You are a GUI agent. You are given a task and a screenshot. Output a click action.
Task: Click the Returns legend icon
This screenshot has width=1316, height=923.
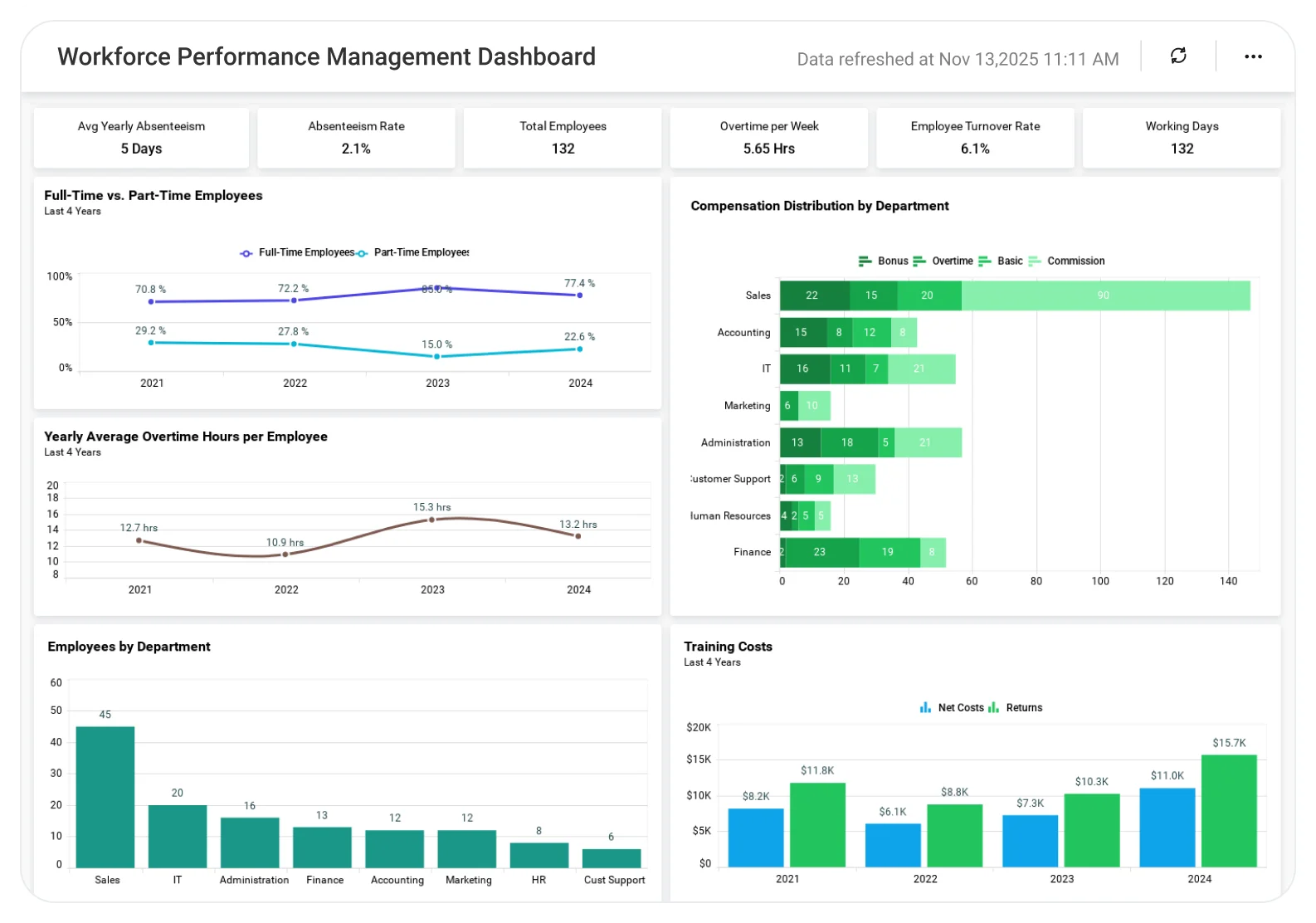click(x=993, y=708)
